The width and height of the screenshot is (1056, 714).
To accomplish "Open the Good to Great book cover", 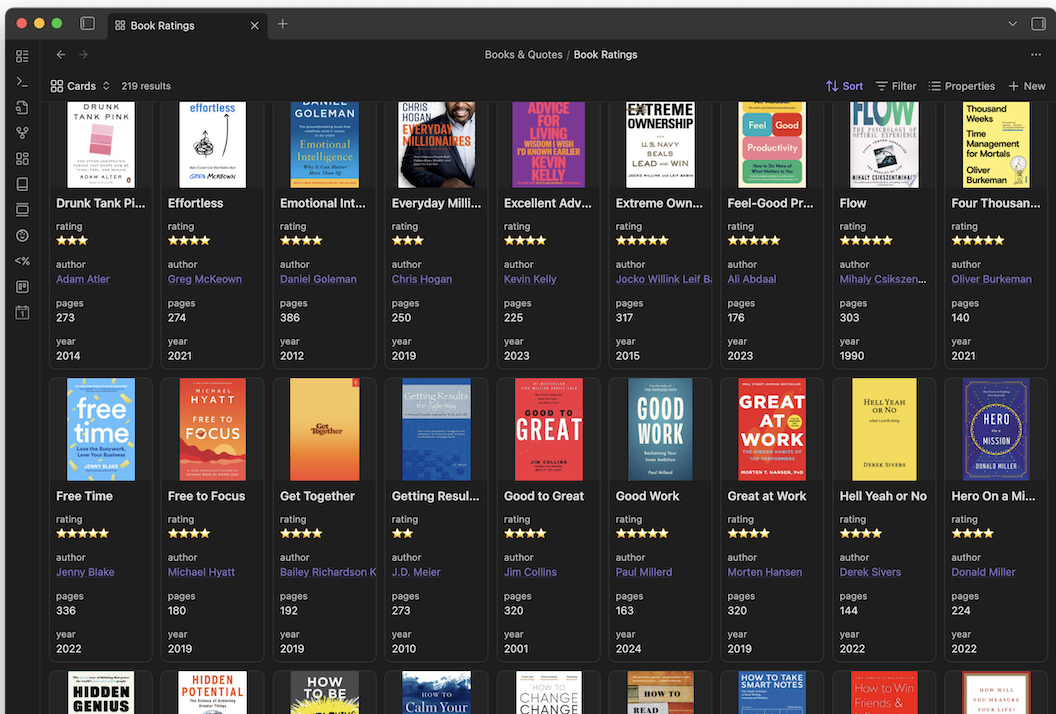I will point(548,429).
